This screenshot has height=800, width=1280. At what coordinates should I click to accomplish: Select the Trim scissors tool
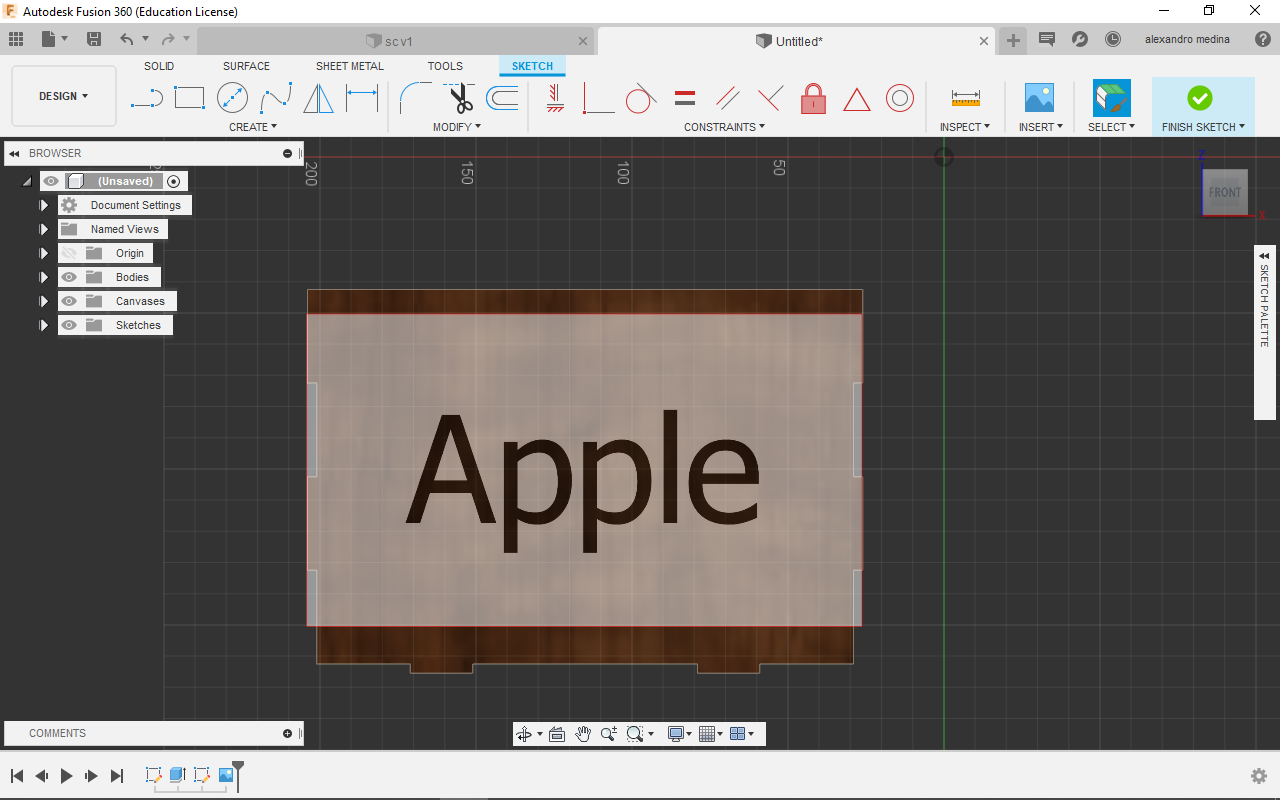[460, 98]
